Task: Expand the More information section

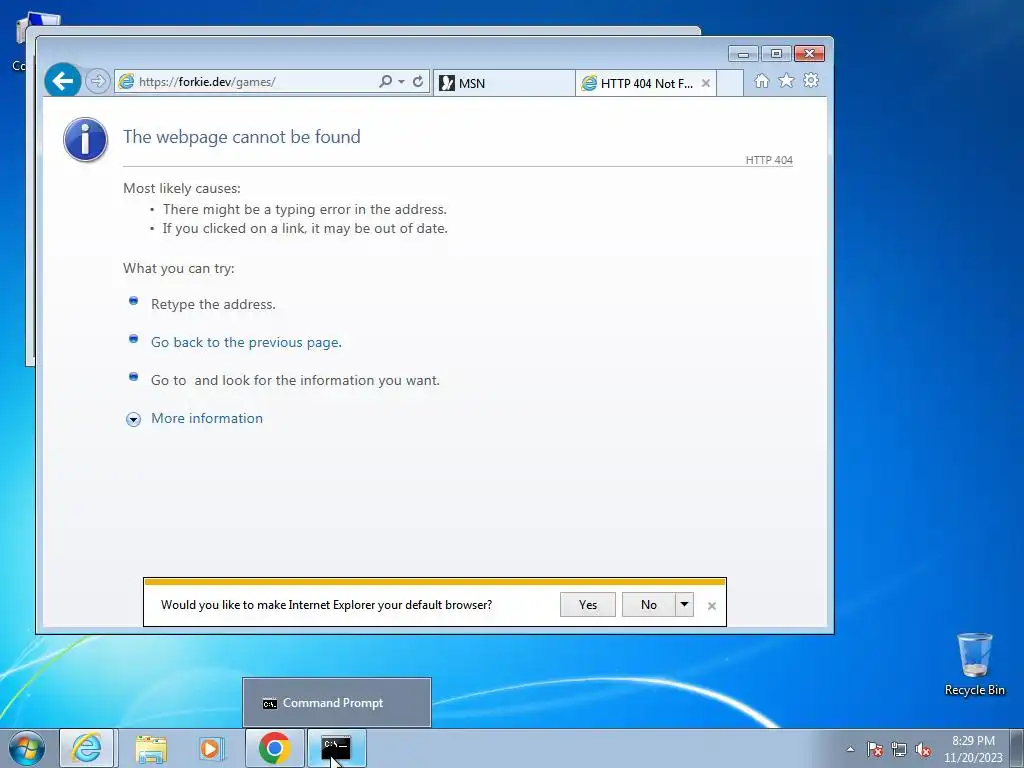Action: tap(133, 419)
